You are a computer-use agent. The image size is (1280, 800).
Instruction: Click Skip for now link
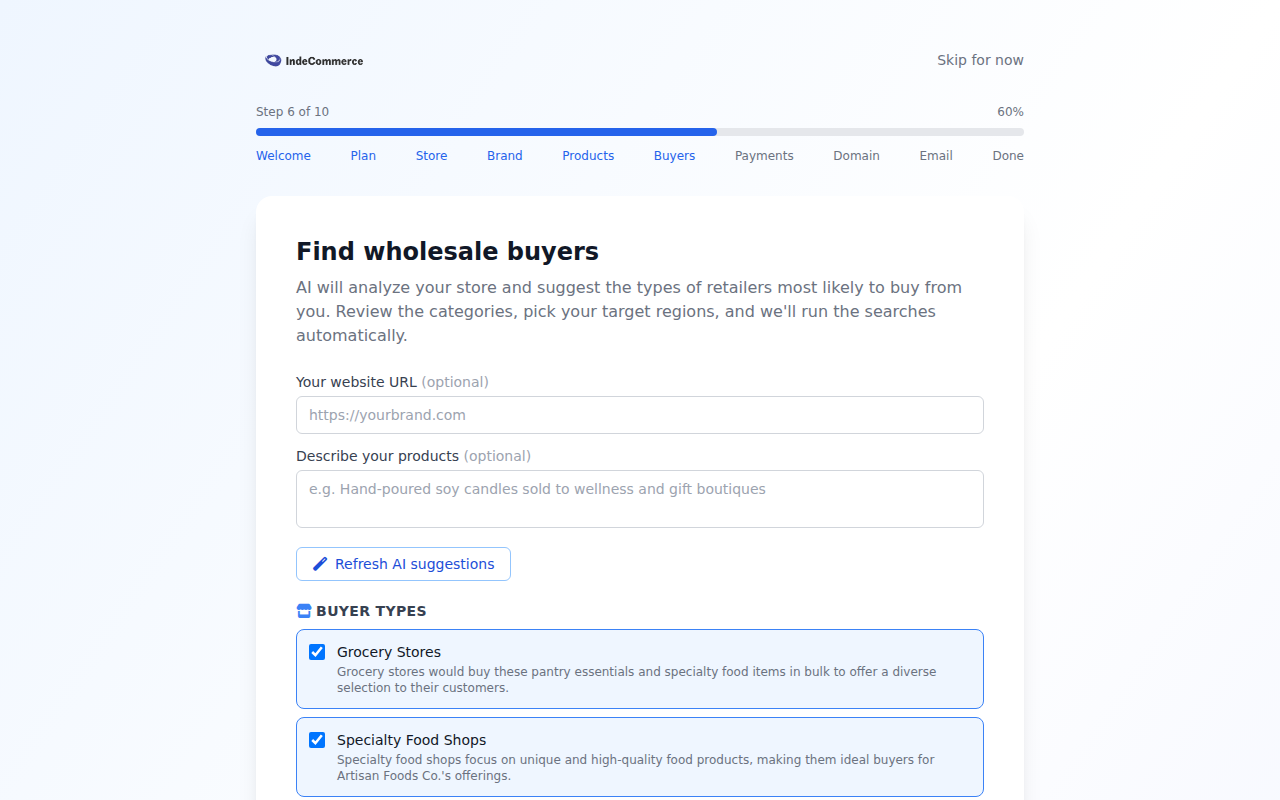click(x=980, y=60)
